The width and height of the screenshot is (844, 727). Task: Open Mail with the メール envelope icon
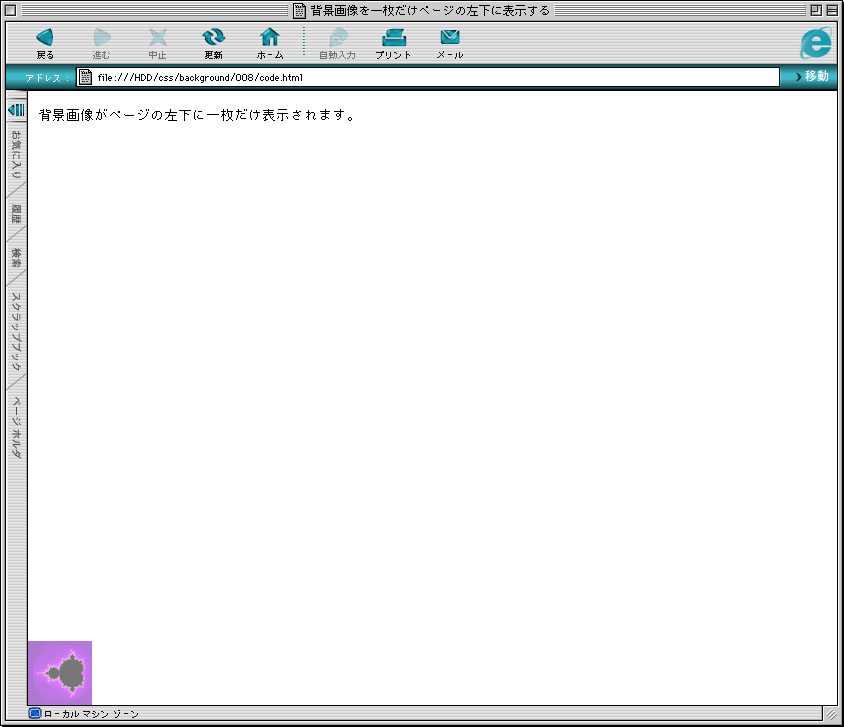pyautogui.click(x=450, y=38)
